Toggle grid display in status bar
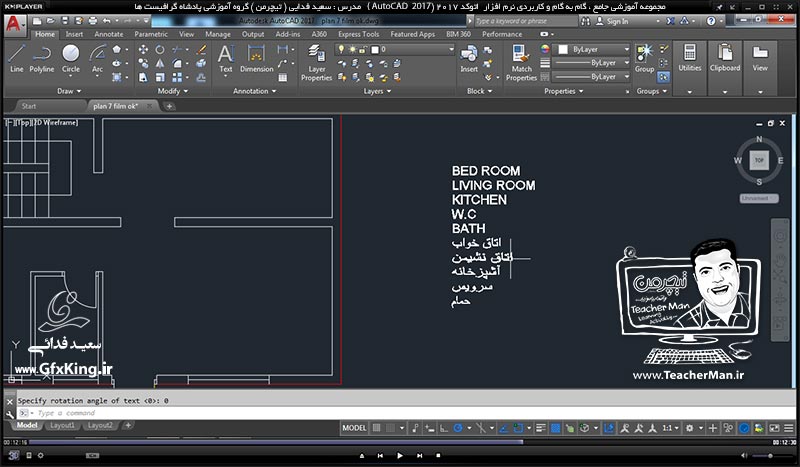The width and height of the screenshot is (800, 467). [377, 428]
